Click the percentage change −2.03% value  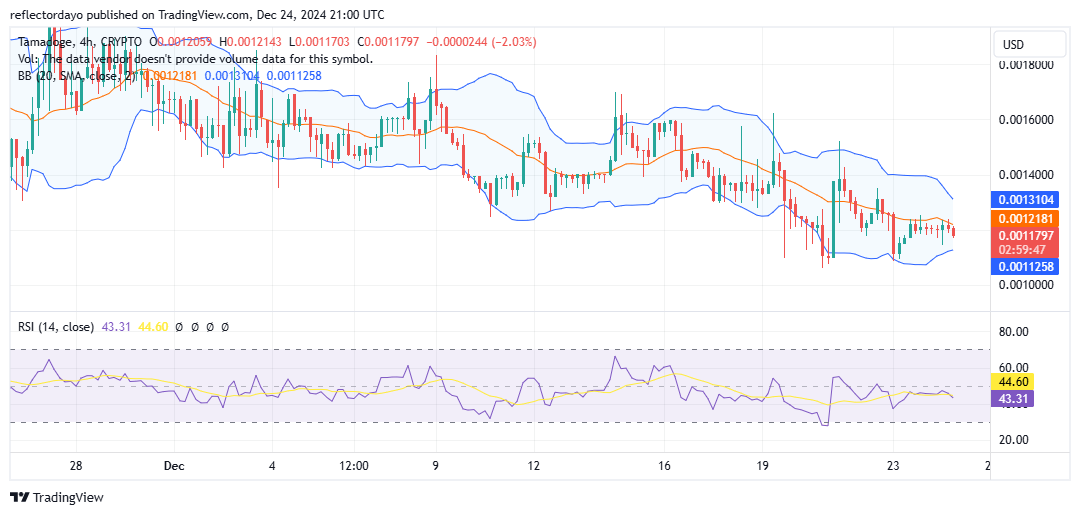pos(514,42)
